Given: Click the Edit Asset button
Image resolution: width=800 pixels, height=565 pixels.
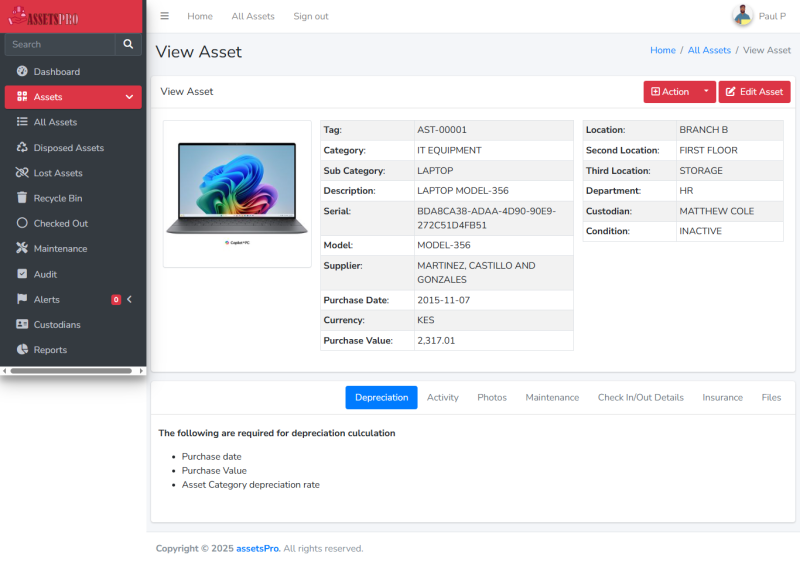Looking at the screenshot, I should click(754, 92).
